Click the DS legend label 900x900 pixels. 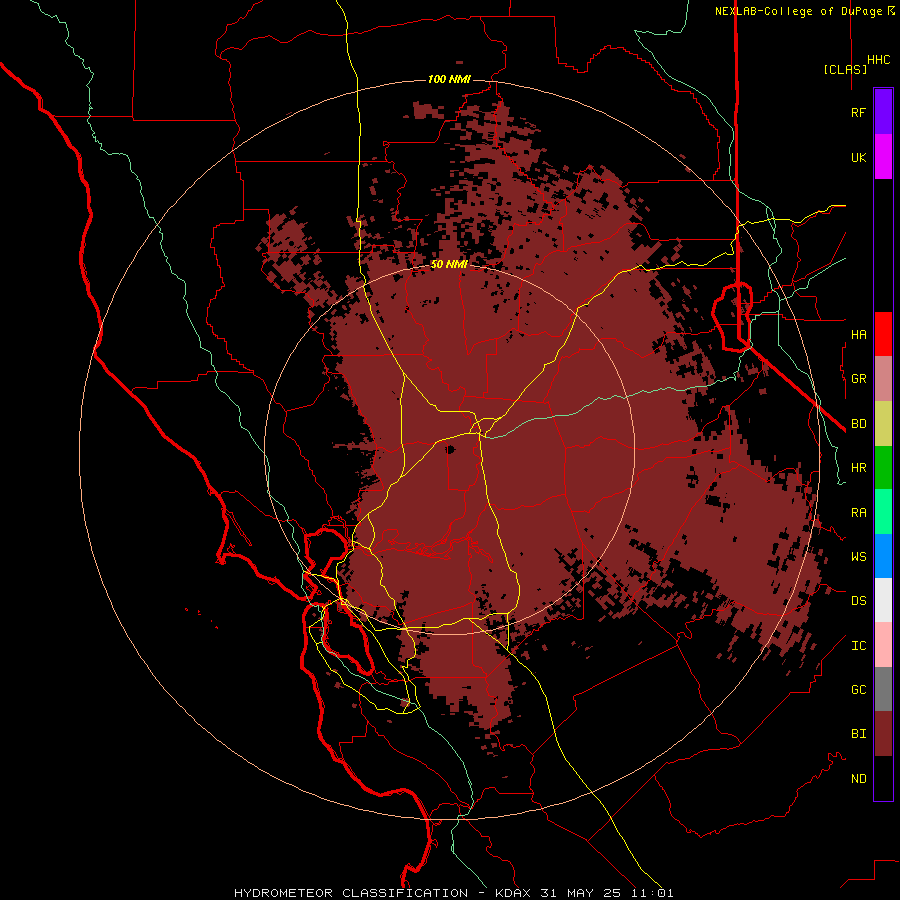858,601
